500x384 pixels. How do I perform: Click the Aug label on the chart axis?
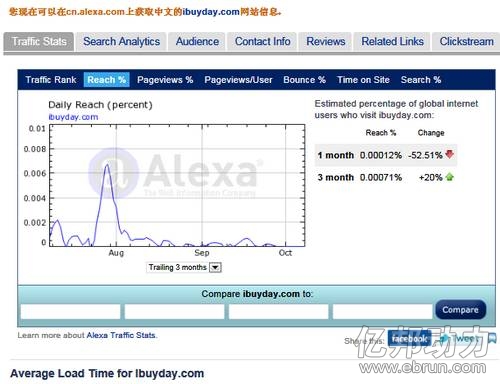116,253
